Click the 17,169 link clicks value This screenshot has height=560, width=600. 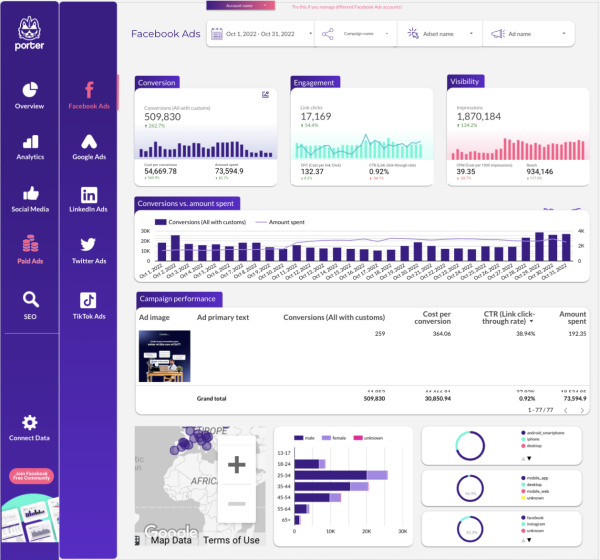click(316, 116)
